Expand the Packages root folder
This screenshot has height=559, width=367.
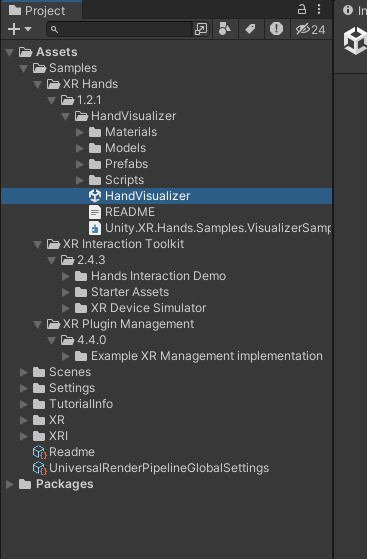pyautogui.click(x=10, y=484)
